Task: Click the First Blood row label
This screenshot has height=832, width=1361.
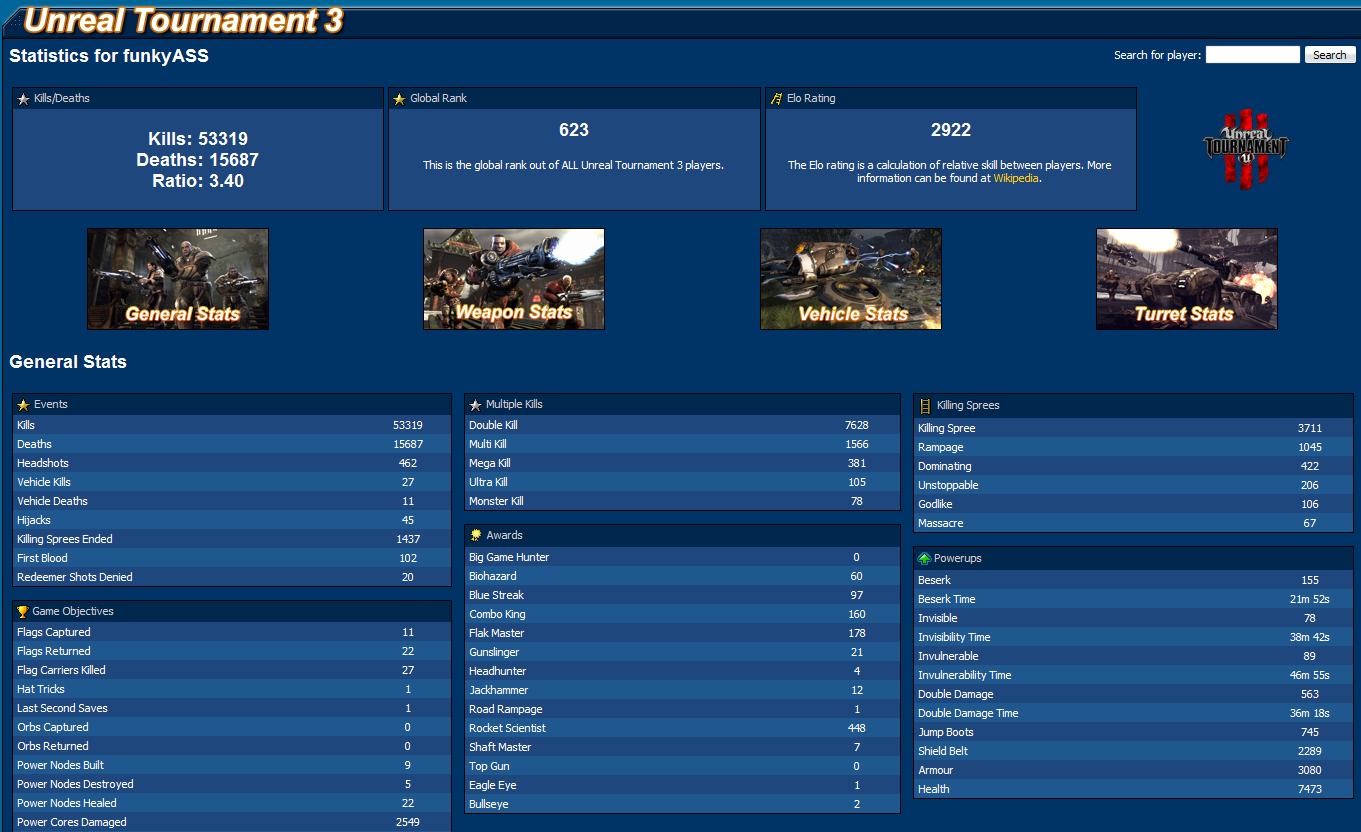Action: coord(42,558)
